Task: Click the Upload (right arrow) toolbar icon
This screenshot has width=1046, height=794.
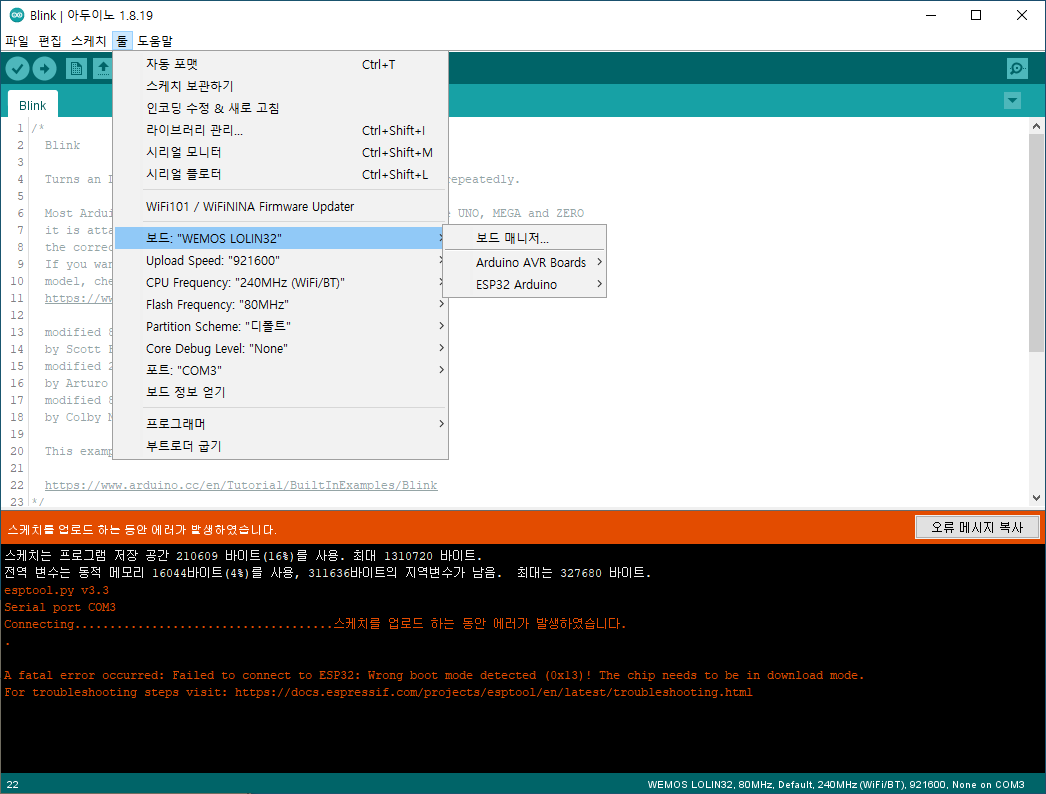Action: [44, 68]
